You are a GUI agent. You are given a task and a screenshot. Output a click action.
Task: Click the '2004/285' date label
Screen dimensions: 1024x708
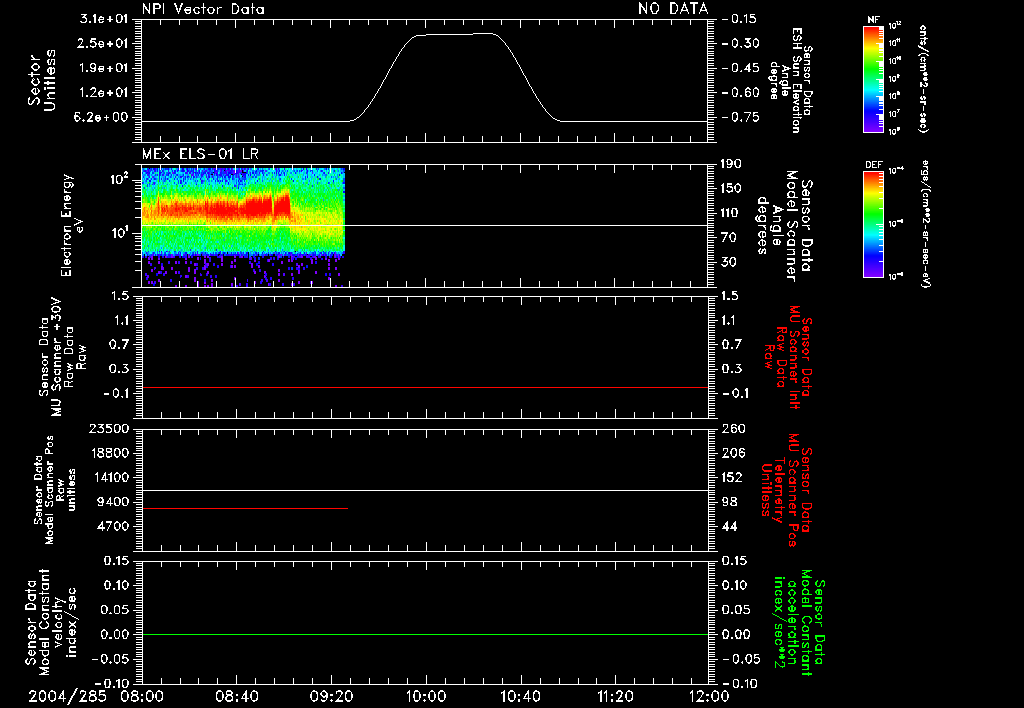point(67,696)
